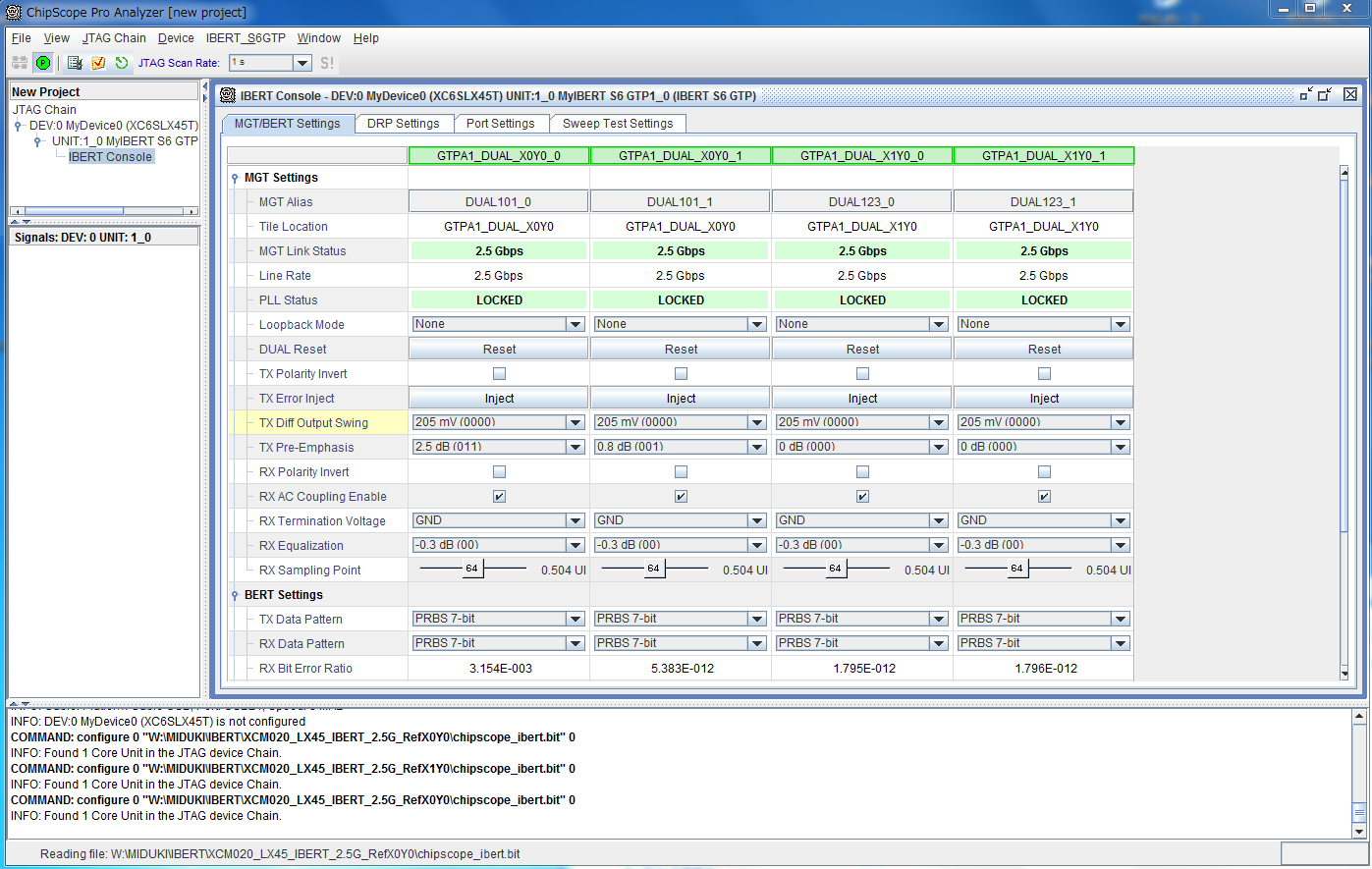This screenshot has width=1372, height=869.
Task: Open RX Equalization dropdown for GTPA1_DUAL_X1Y0_1
Action: 1121,545
